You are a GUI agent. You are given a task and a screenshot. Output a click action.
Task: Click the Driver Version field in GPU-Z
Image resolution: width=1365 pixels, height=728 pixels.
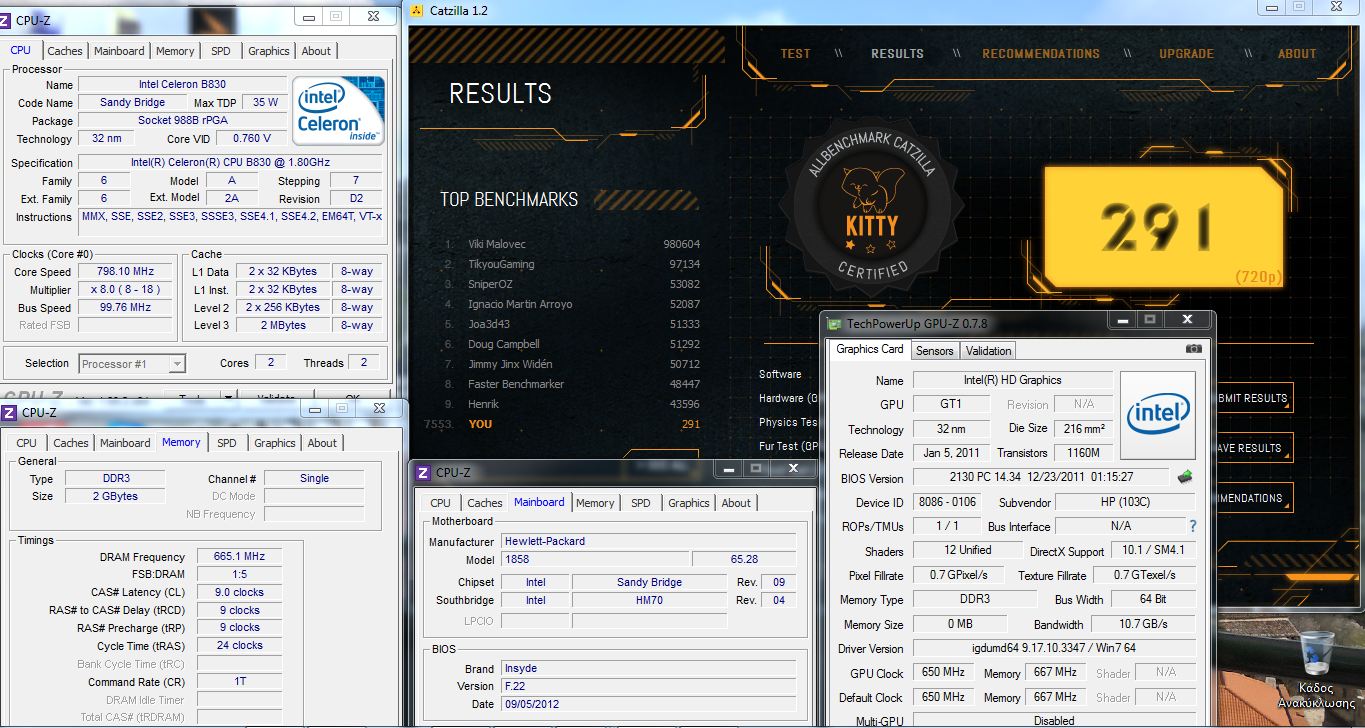pos(1054,648)
